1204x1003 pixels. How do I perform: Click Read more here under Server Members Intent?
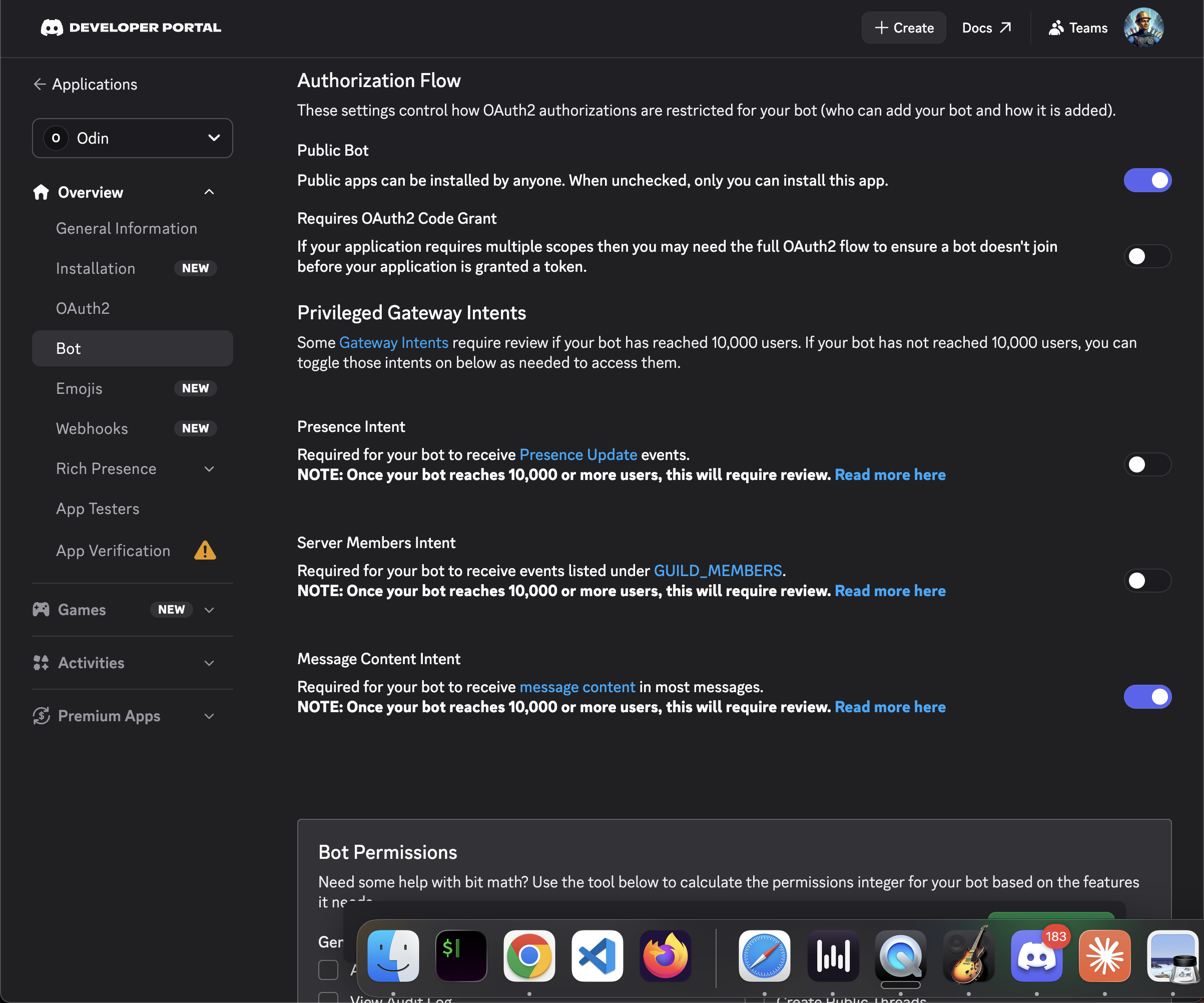coord(890,590)
